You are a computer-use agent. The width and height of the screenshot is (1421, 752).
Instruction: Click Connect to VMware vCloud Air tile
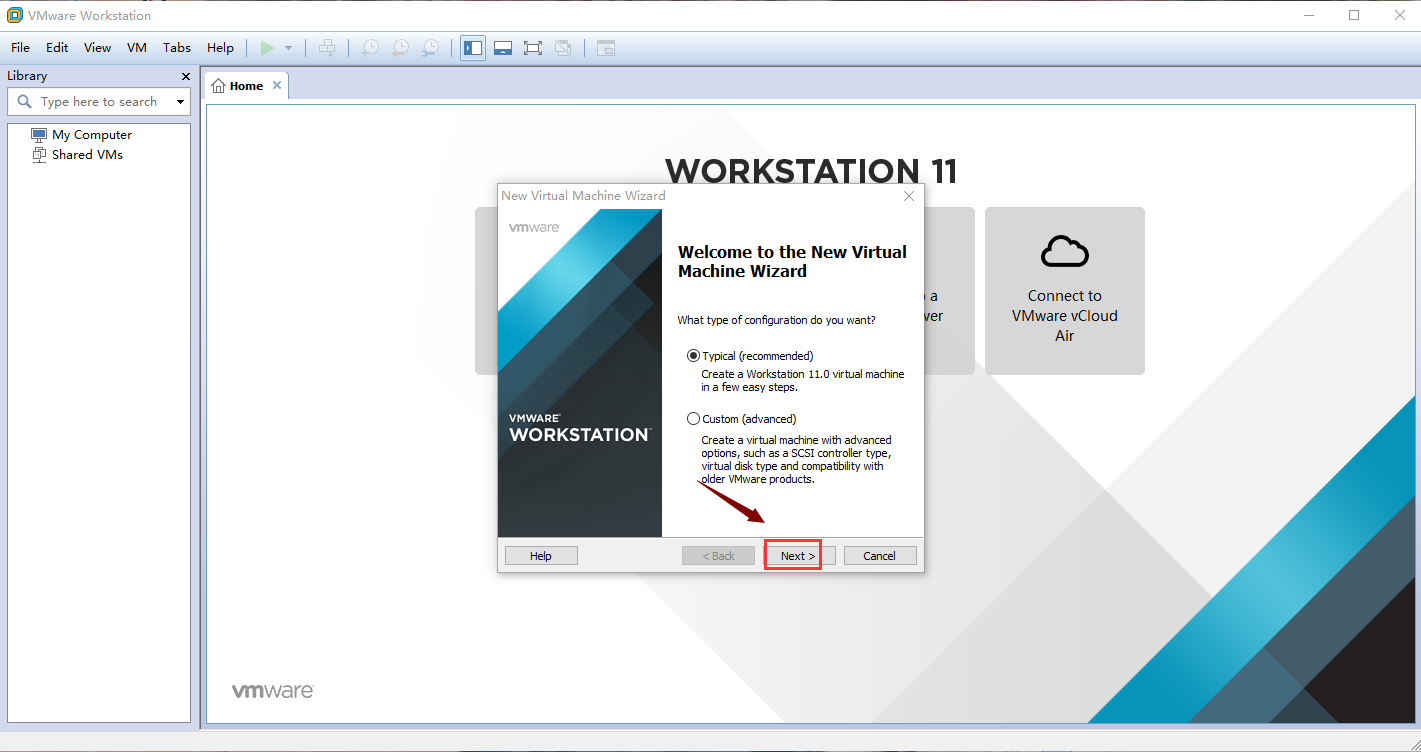1065,291
